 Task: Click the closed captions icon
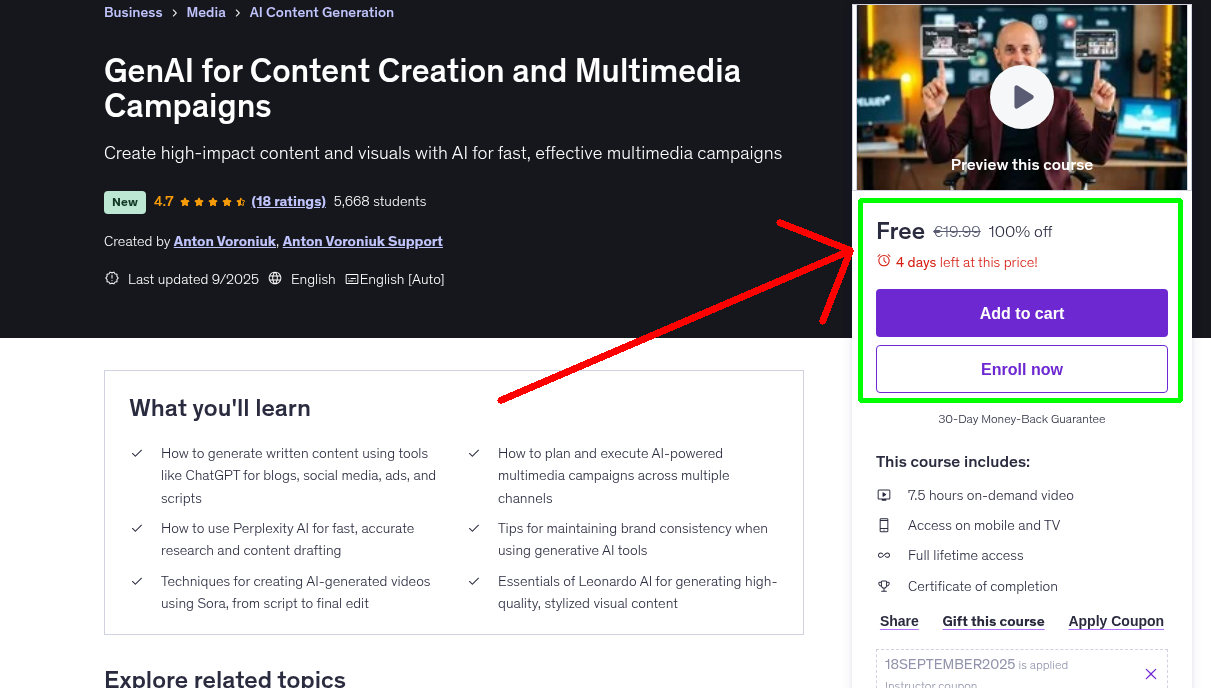[352, 279]
